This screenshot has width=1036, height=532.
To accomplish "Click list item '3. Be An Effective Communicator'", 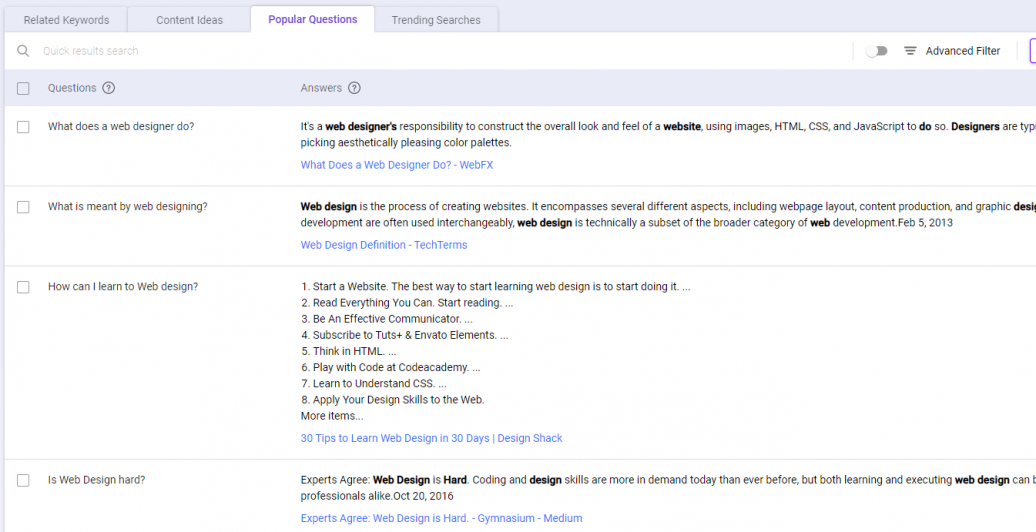I will (387, 319).
